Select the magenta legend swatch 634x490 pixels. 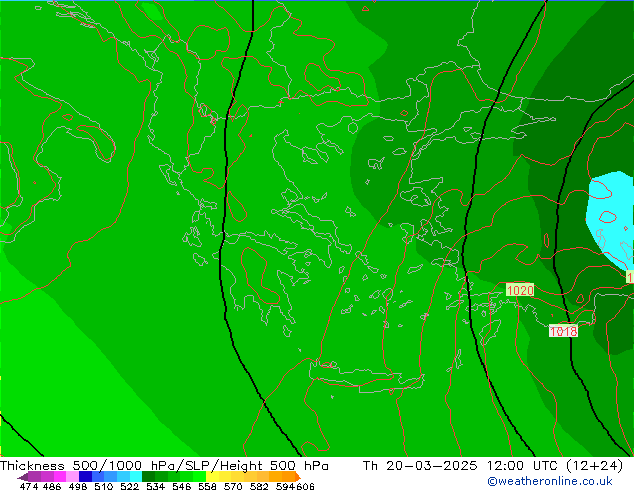coord(60,477)
